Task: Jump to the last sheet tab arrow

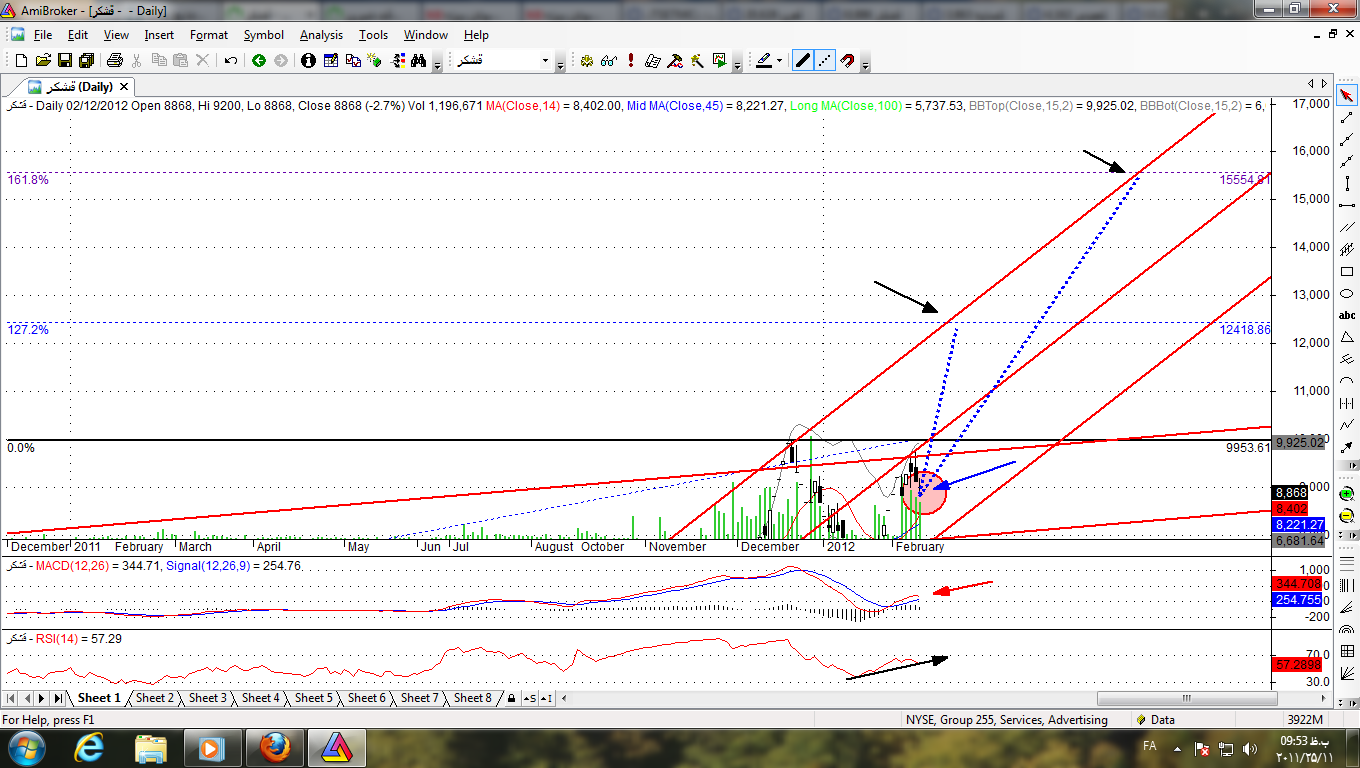Action: [58, 698]
